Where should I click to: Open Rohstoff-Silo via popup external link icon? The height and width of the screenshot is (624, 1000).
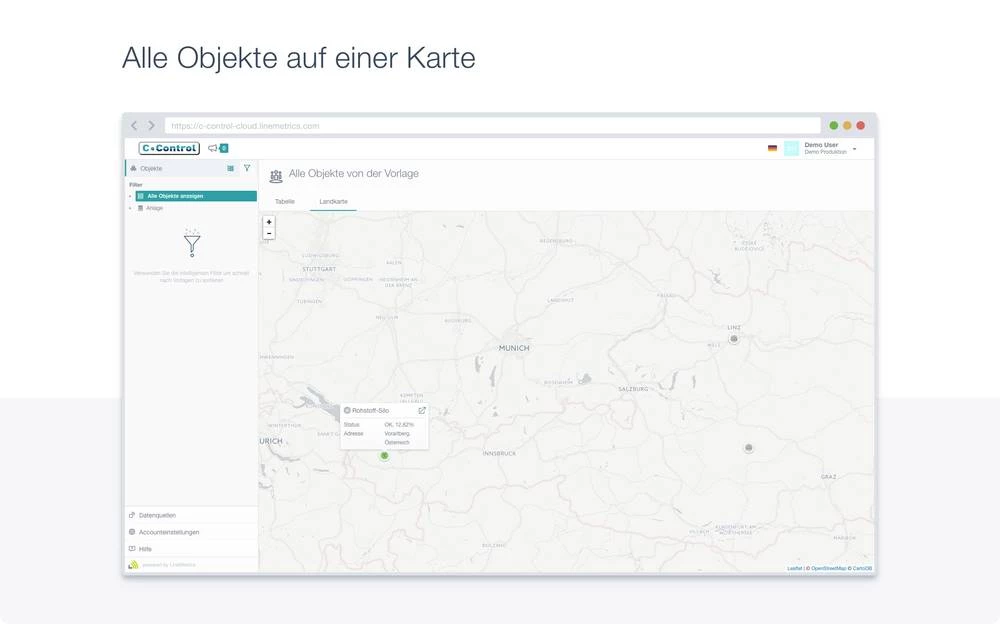pyautogui.click(x=421, y=410)
